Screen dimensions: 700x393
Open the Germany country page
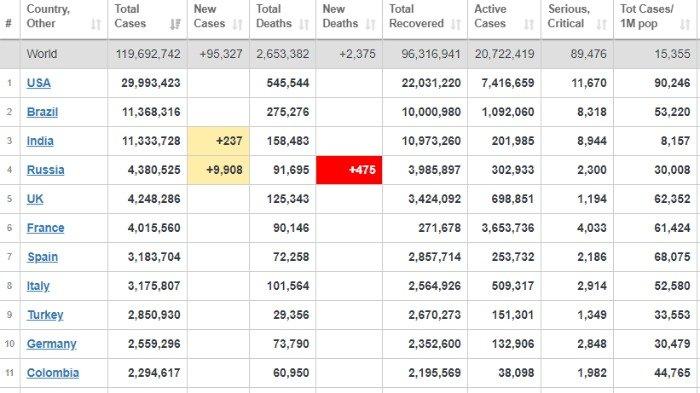click(51, 344)
